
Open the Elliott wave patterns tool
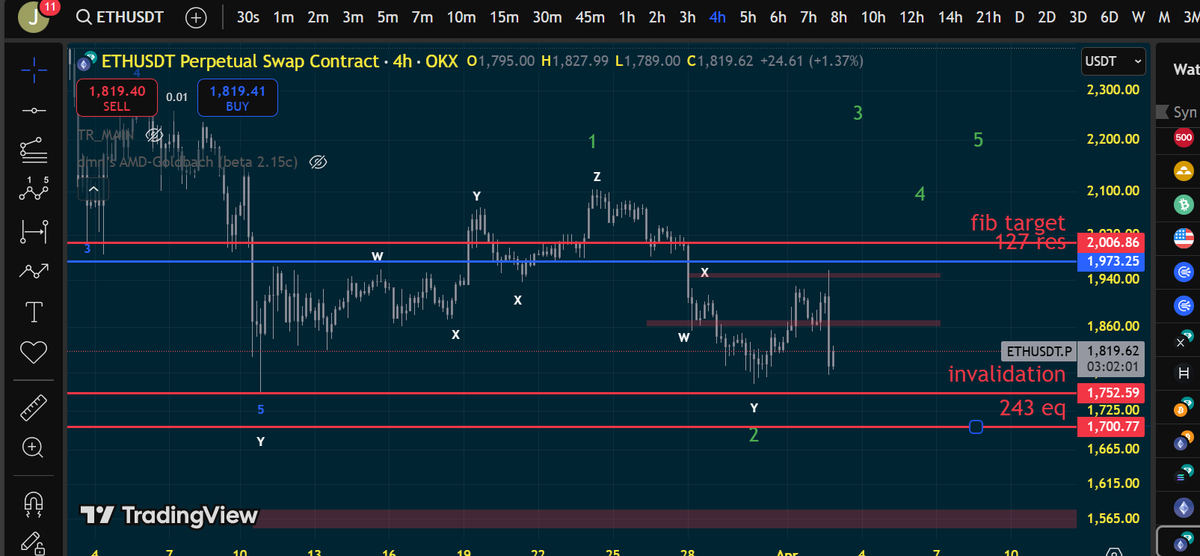point(34,190)
